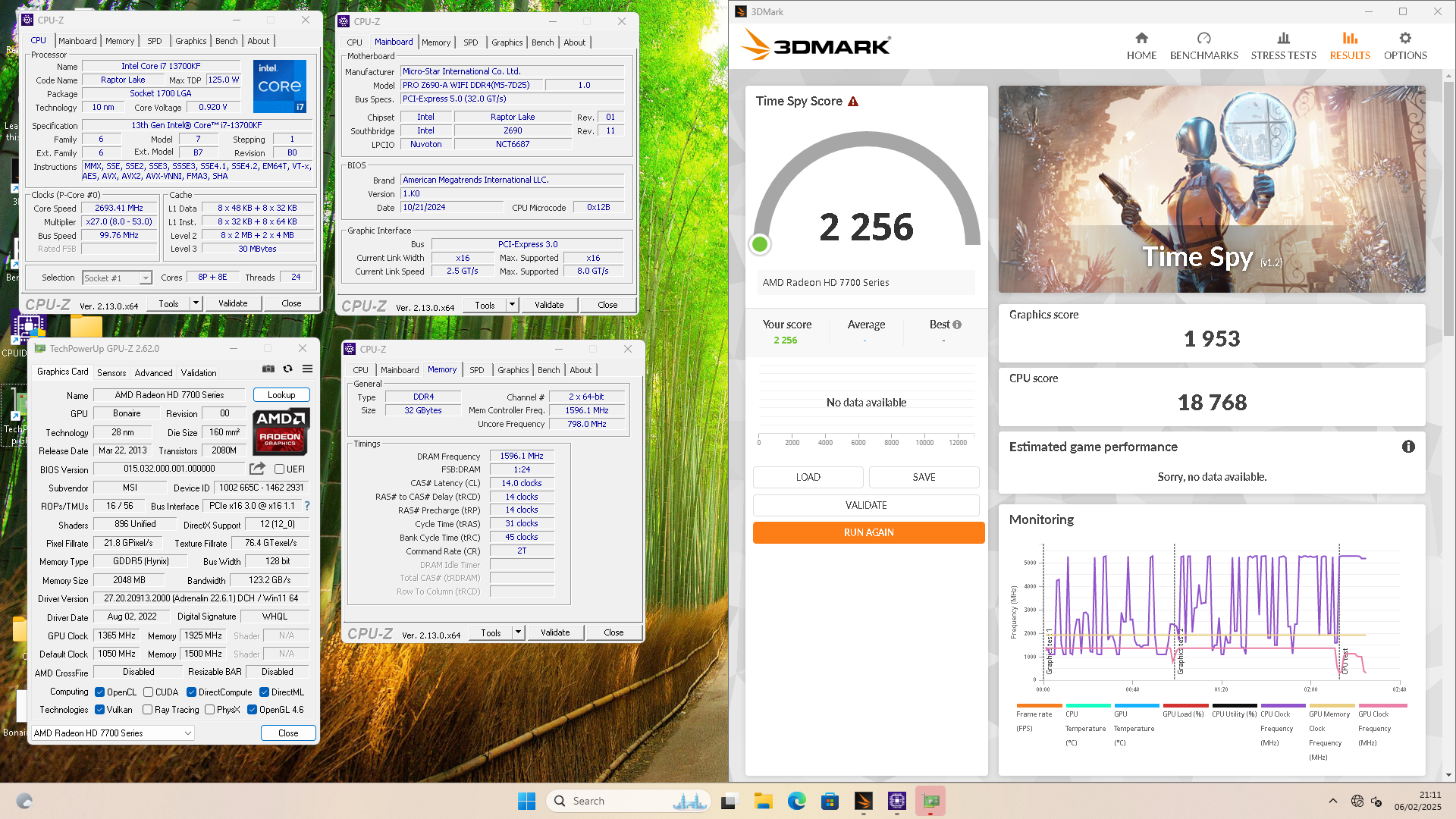The image size is (1456, 819).
Task: Toggle the Ray Tracing checkbox
Action: tap(147, 710)
